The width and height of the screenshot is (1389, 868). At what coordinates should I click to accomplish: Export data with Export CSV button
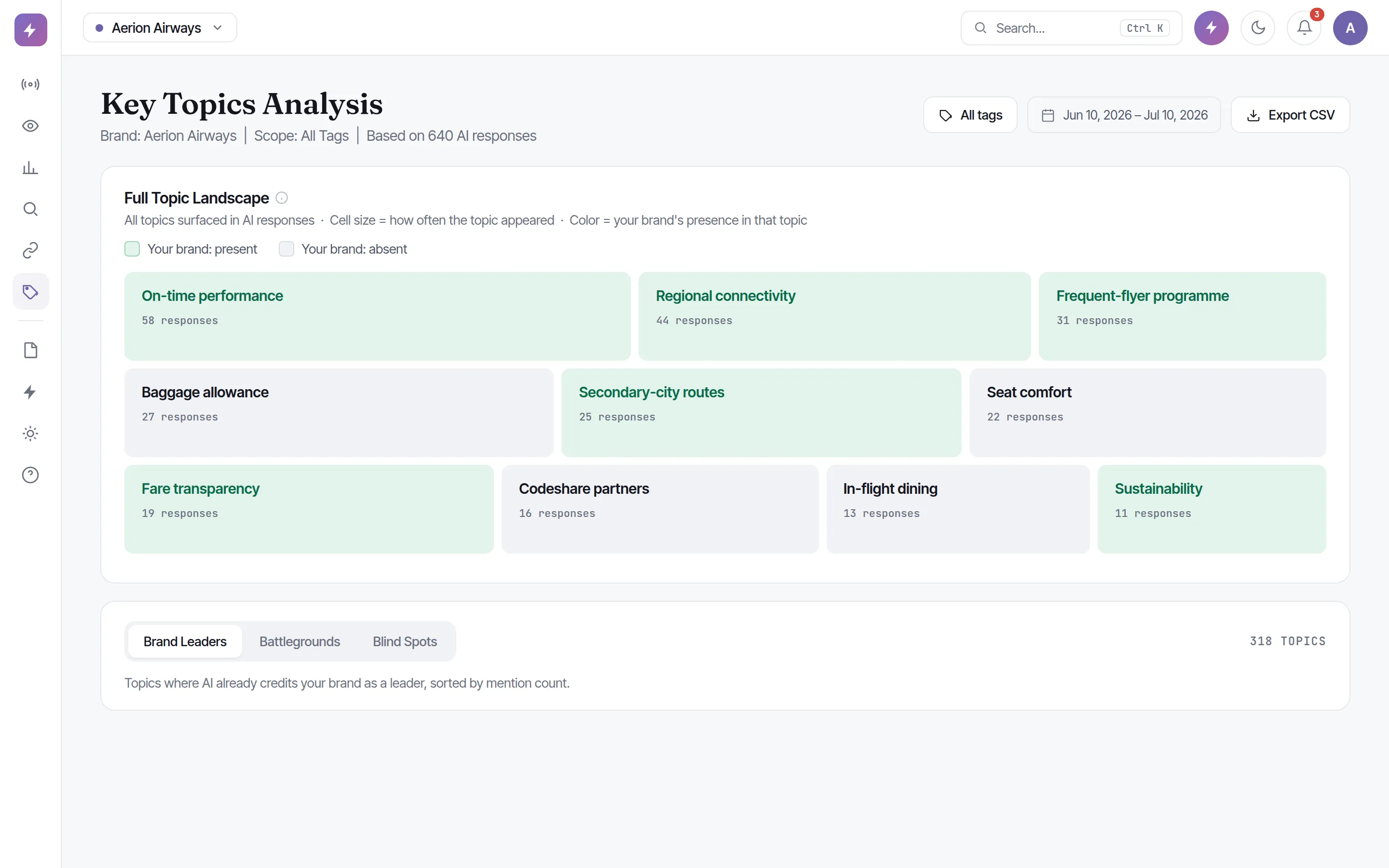click(1290, 115)
